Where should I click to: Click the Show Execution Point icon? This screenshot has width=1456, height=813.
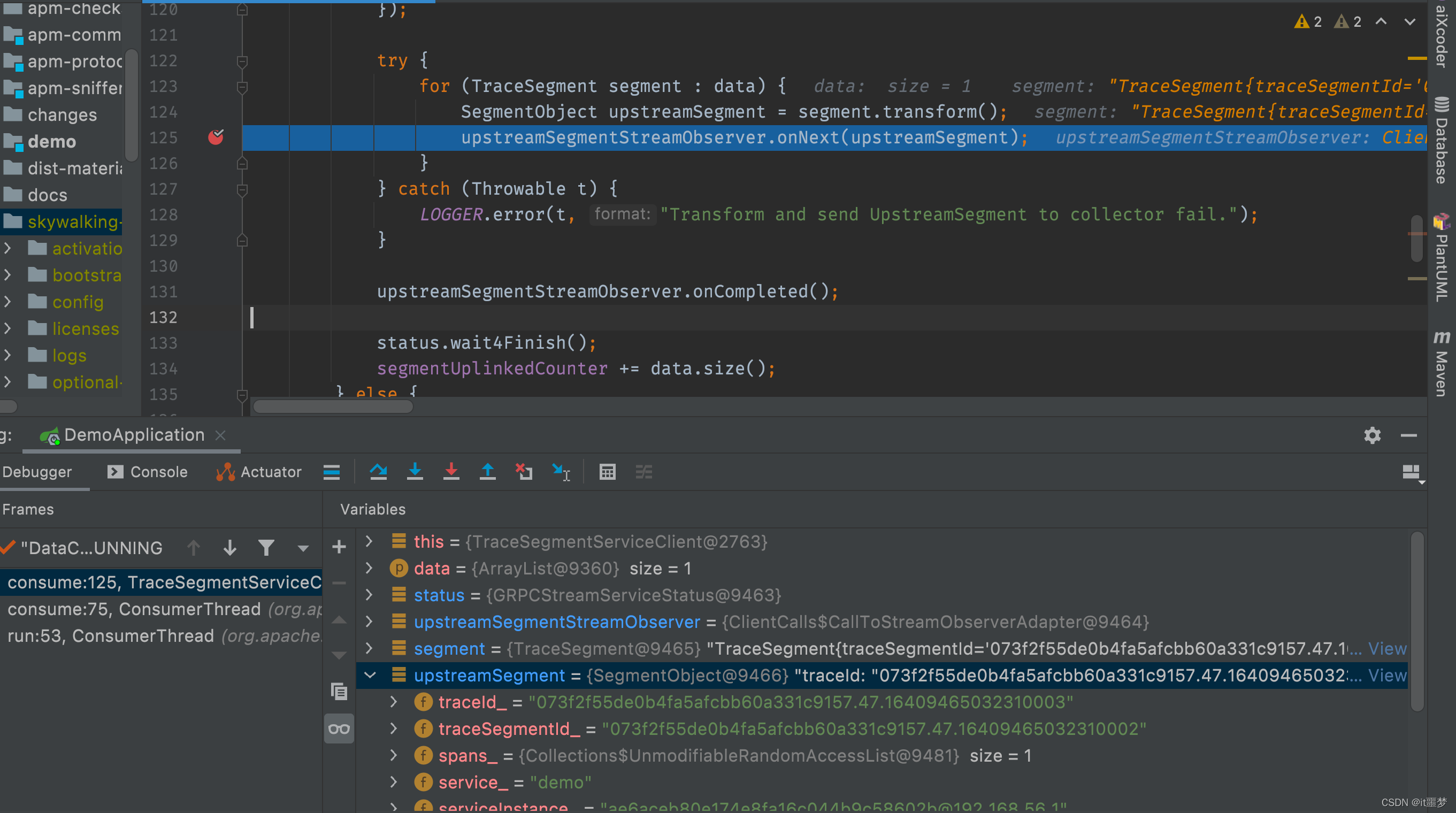(332, 472)
